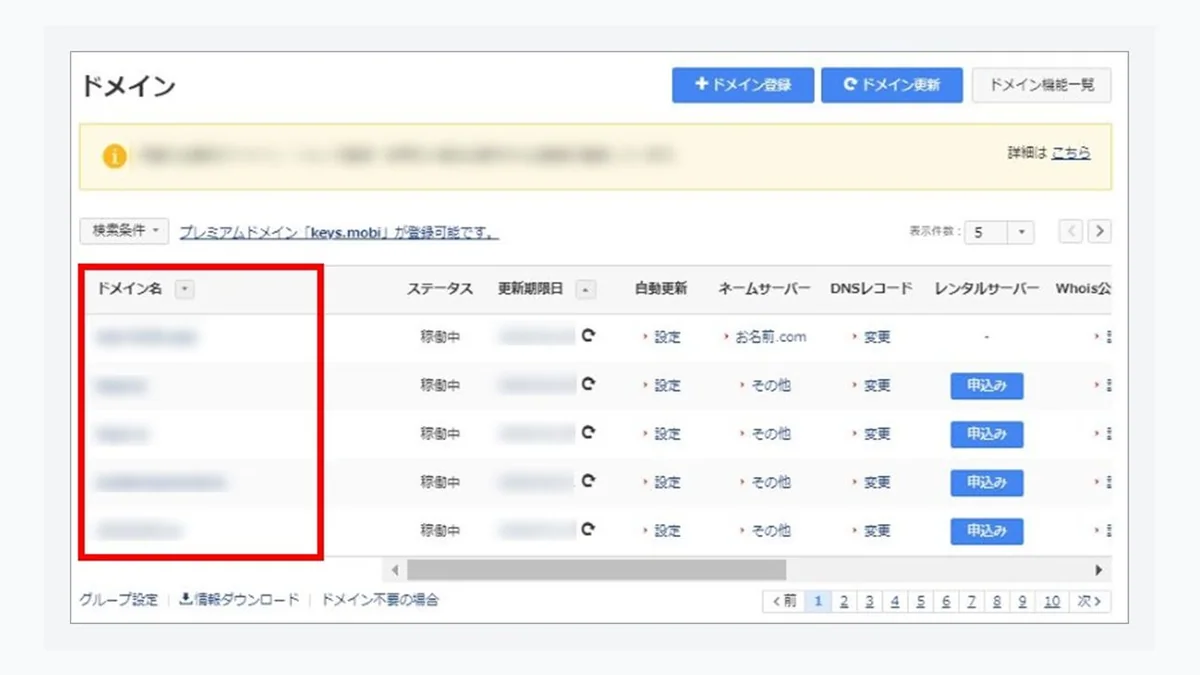Open the こちら details link

tap(1071, 153)
